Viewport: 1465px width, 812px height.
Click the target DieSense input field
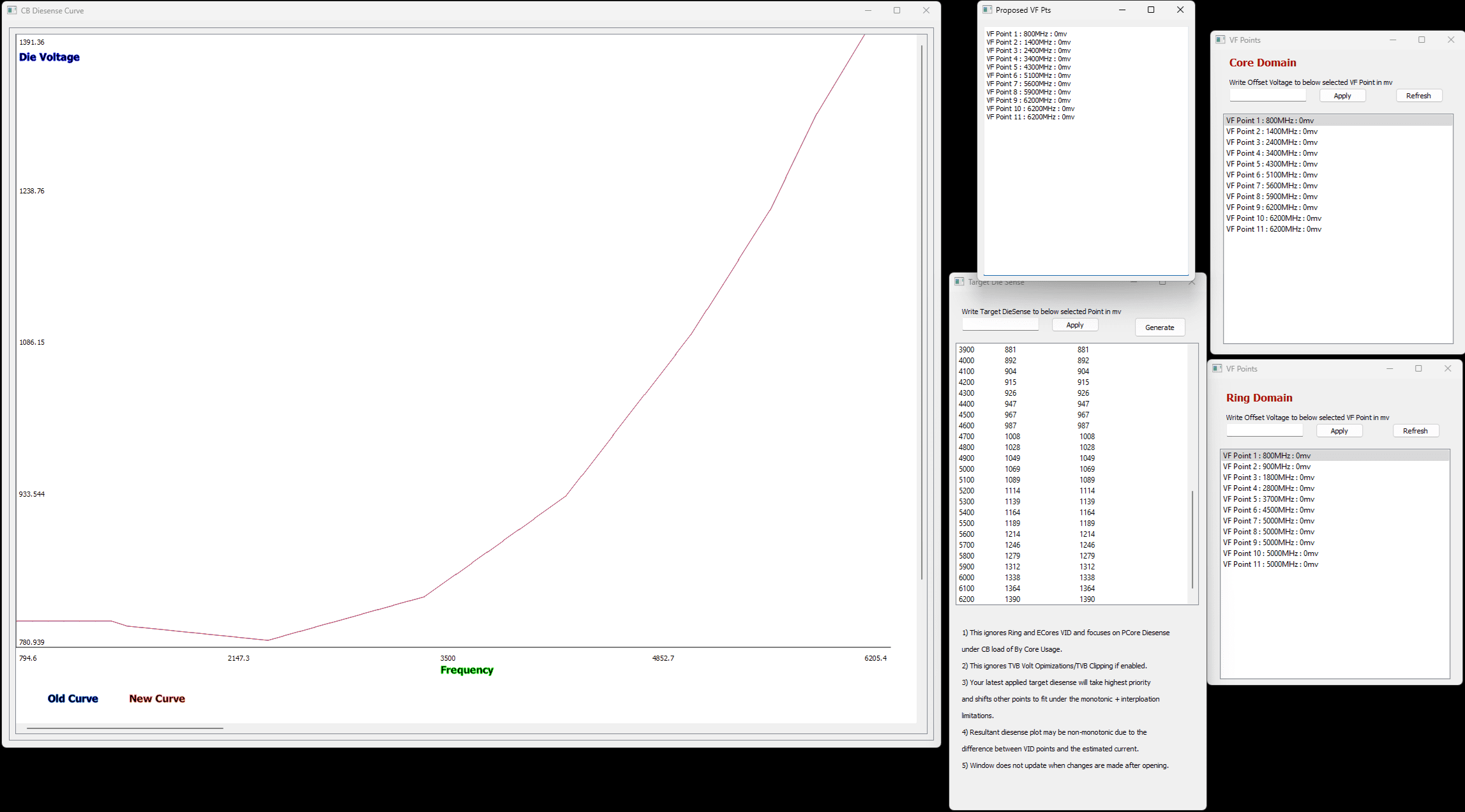click(x=1000, y=325)
